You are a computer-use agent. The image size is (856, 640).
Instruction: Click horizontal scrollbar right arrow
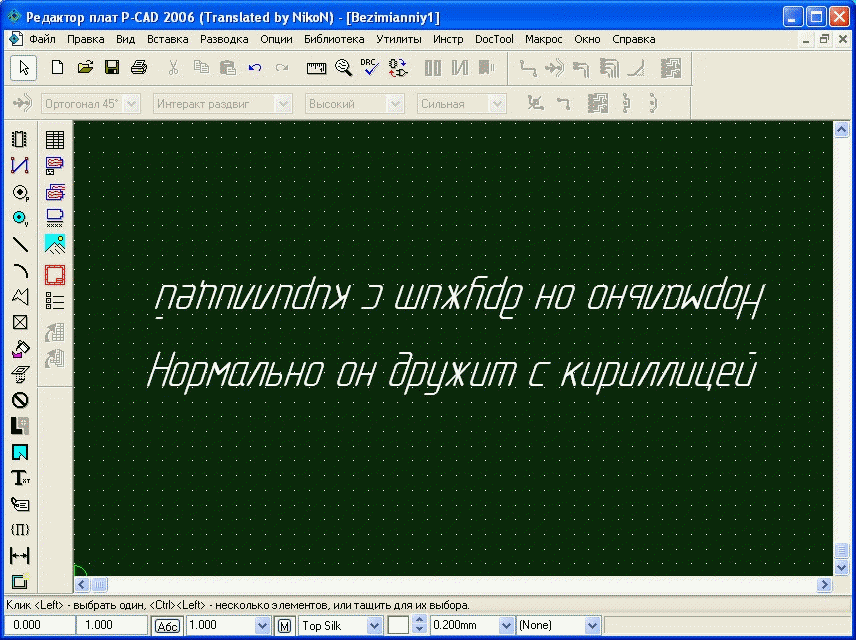824,585
